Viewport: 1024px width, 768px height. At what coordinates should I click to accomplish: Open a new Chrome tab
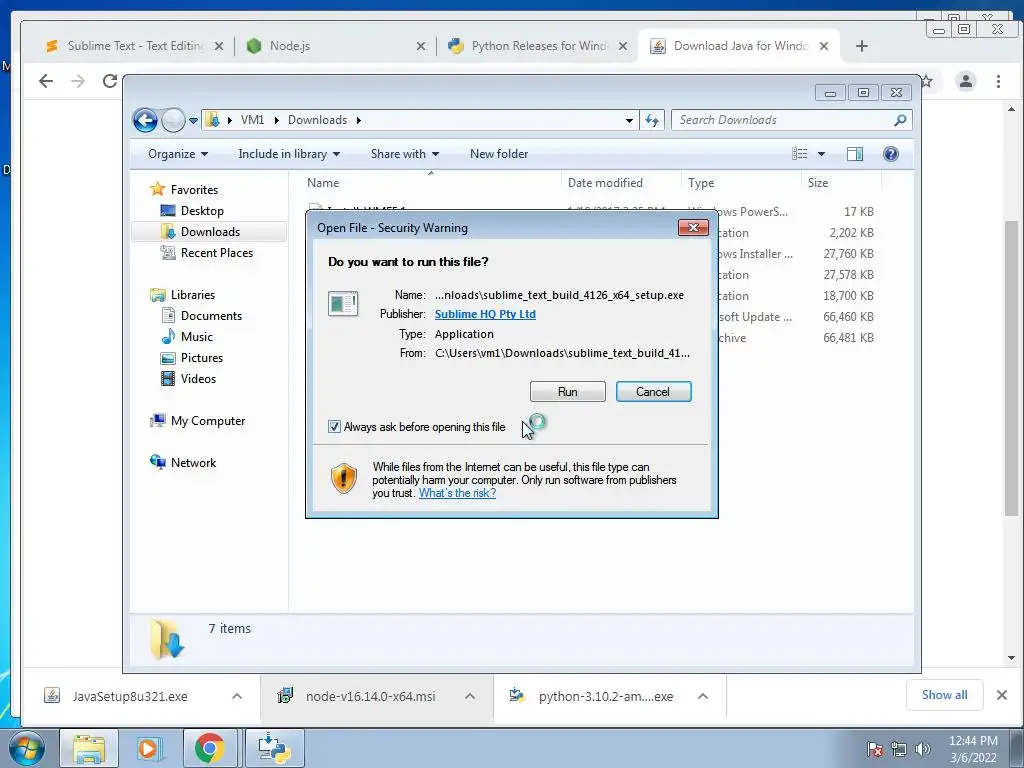point(861,46)
